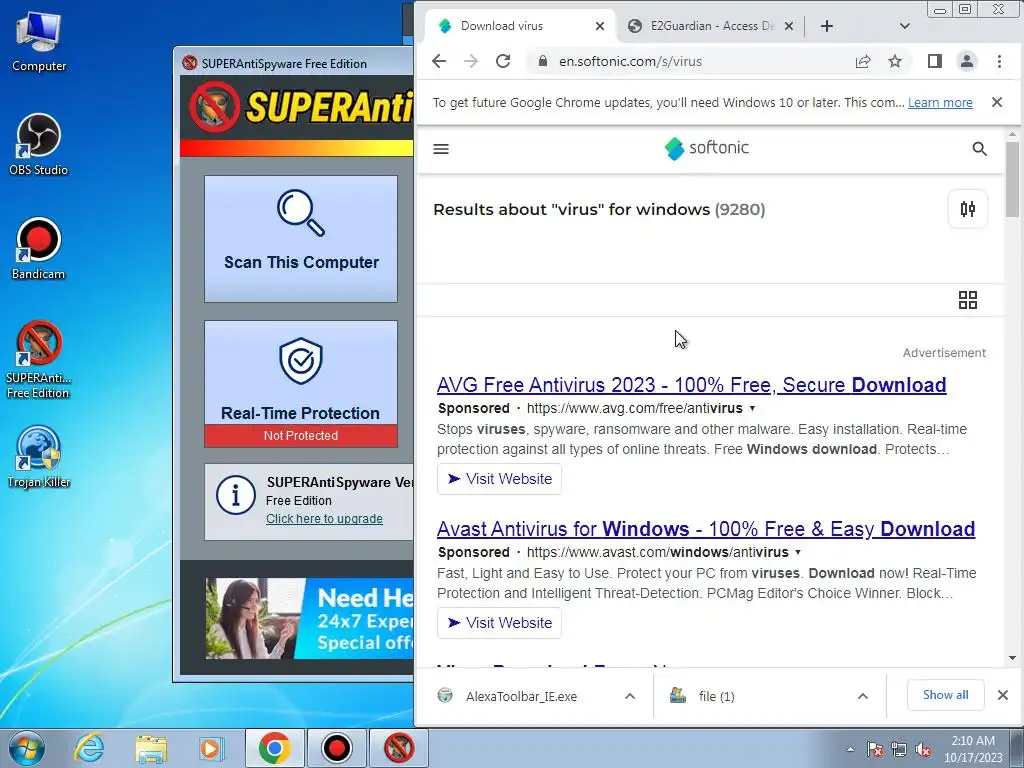
Task: Switch to grid view of results
Action: tap(968, 300)
